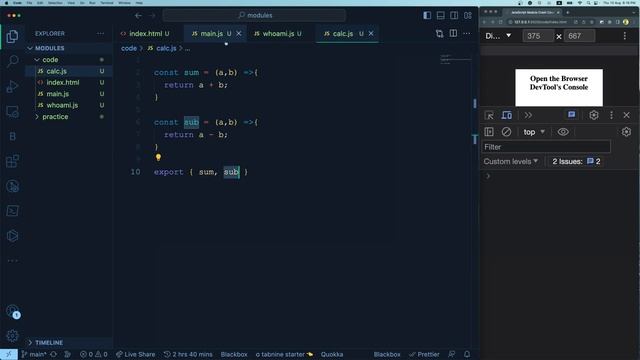Open notifications bell in status bar
Image resolution: width=640 pixels, height=360 pixels.
tap(467, 354)
